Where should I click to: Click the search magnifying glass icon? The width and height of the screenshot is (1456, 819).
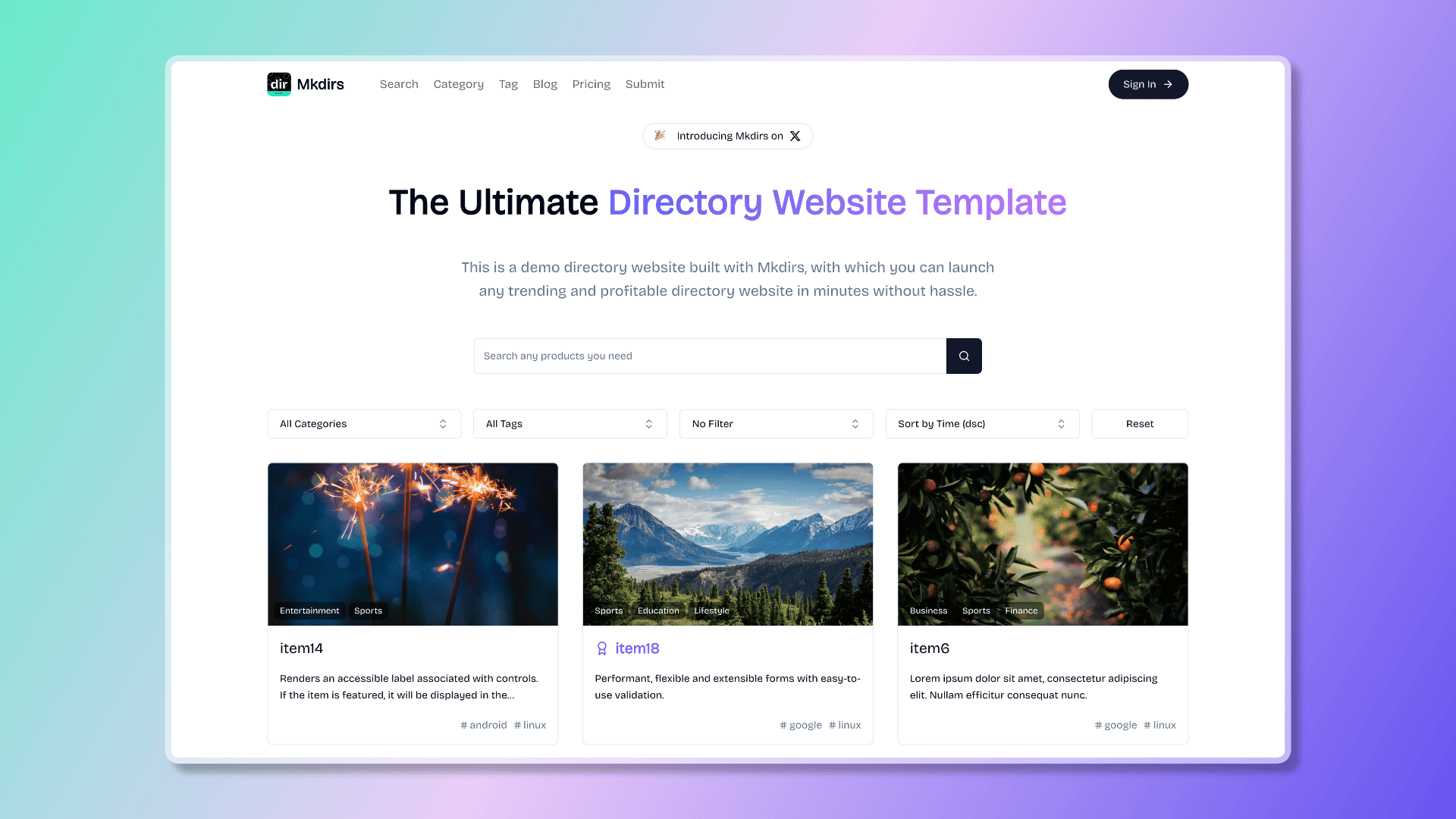964,356
